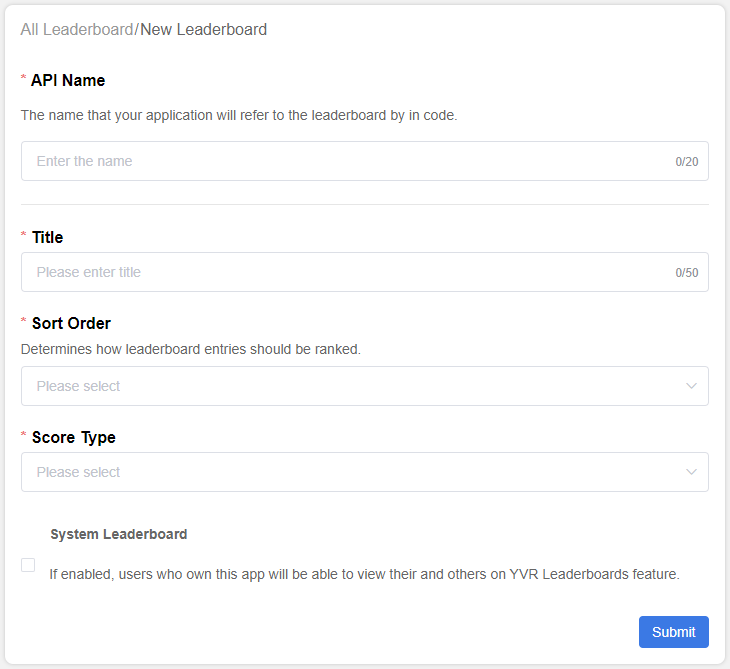The image size is (730, 669).
Task: Click the Title field label
Action: coord(47,237)
